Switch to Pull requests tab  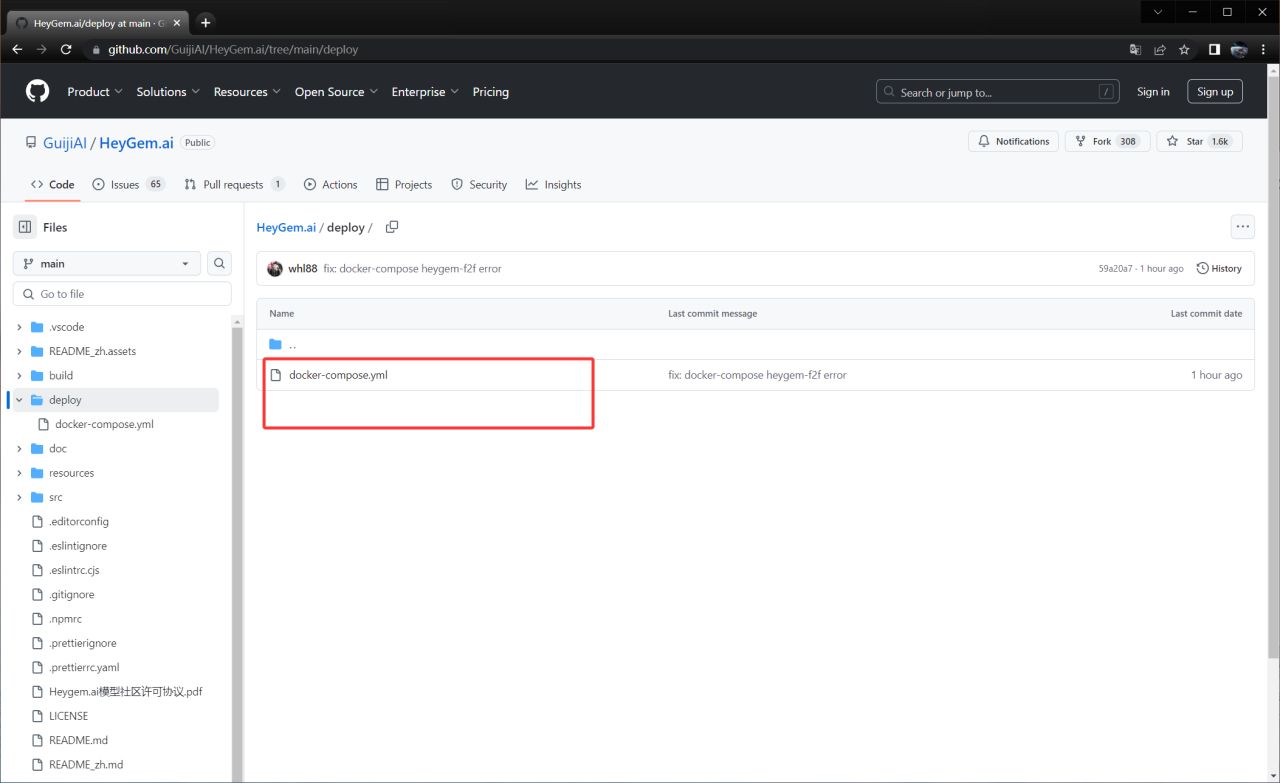point(234,184)
